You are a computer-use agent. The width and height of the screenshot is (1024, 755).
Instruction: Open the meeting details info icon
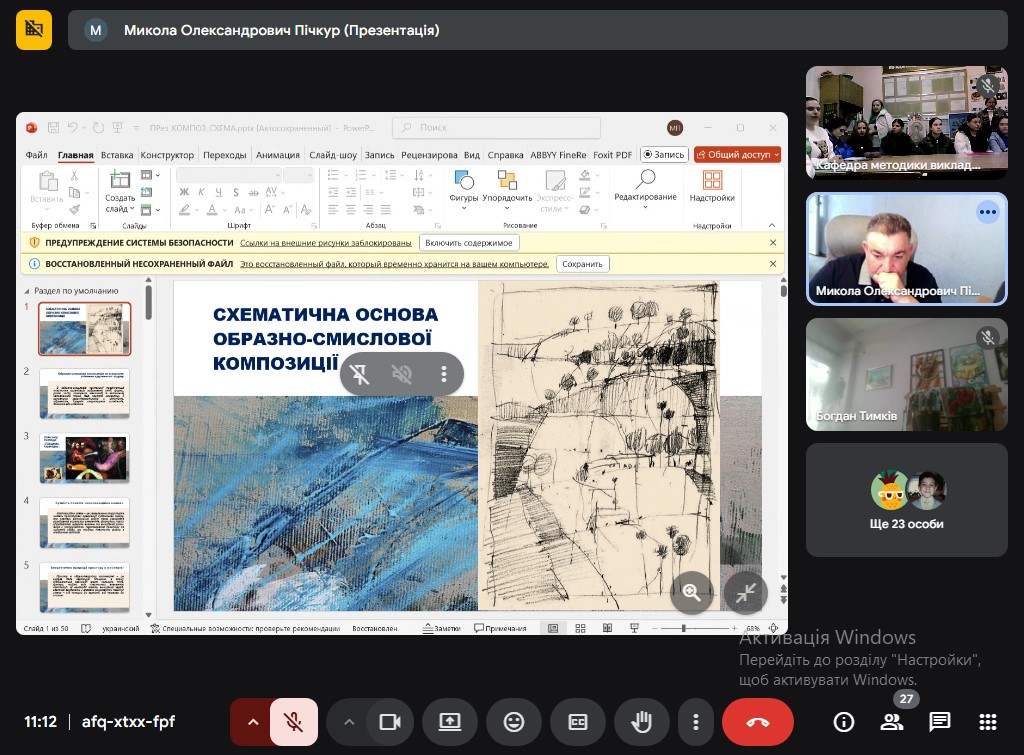(x=843, y=722)
